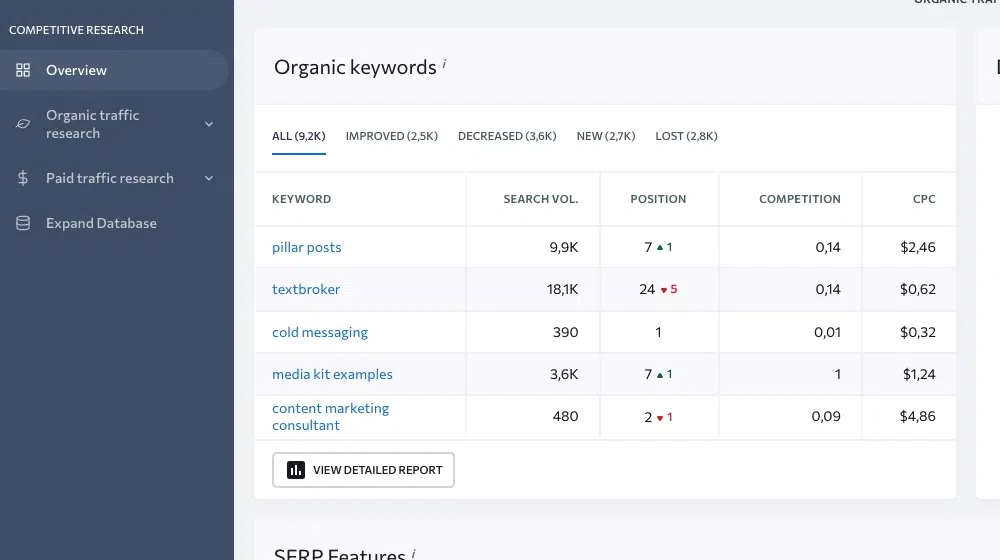Open Organic traffic research menu item
Screen dimensions: 1000x560
point(114,124)
